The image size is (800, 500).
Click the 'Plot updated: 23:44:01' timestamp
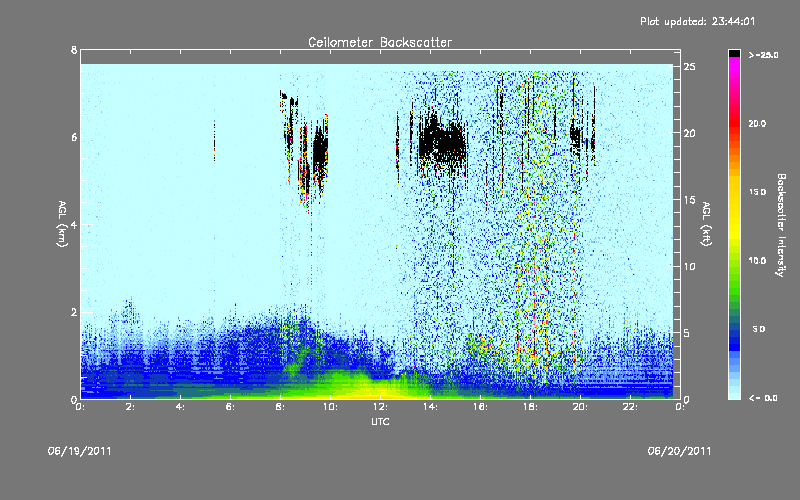[x=697, y=21]
